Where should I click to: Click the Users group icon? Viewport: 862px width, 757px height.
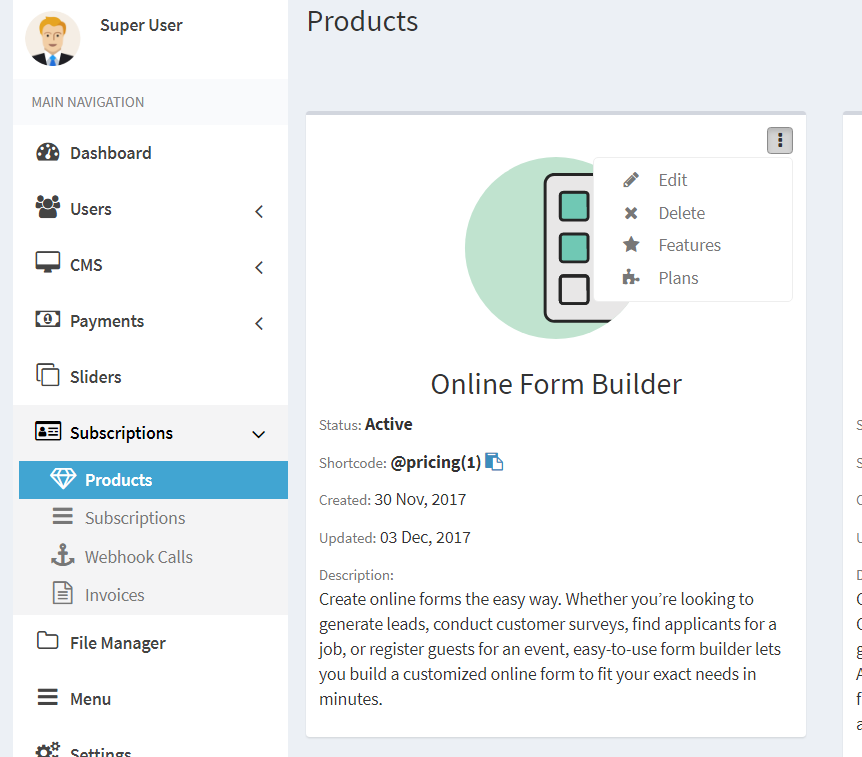[x=48, y=207]
